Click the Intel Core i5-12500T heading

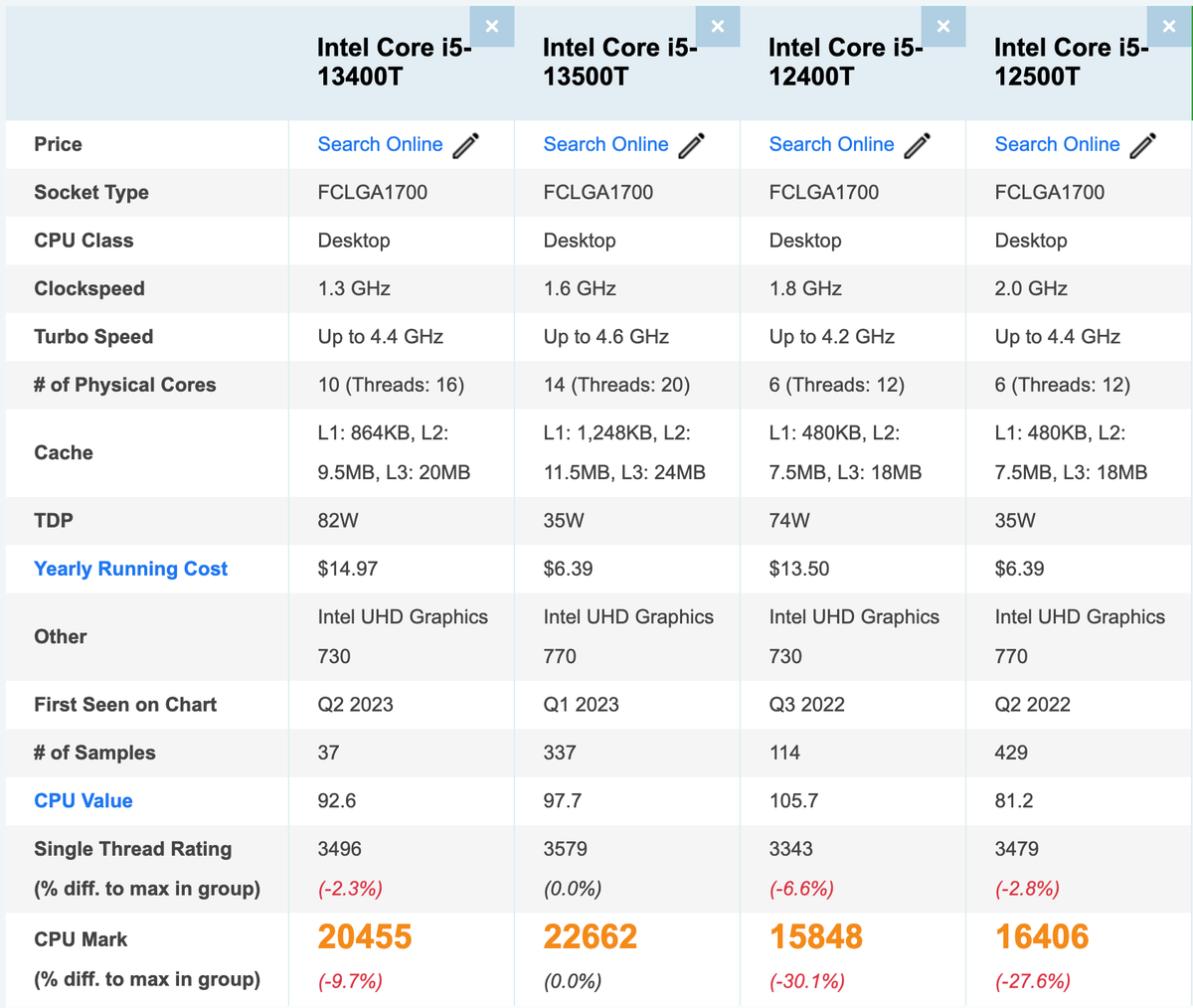click(1071, 62)
